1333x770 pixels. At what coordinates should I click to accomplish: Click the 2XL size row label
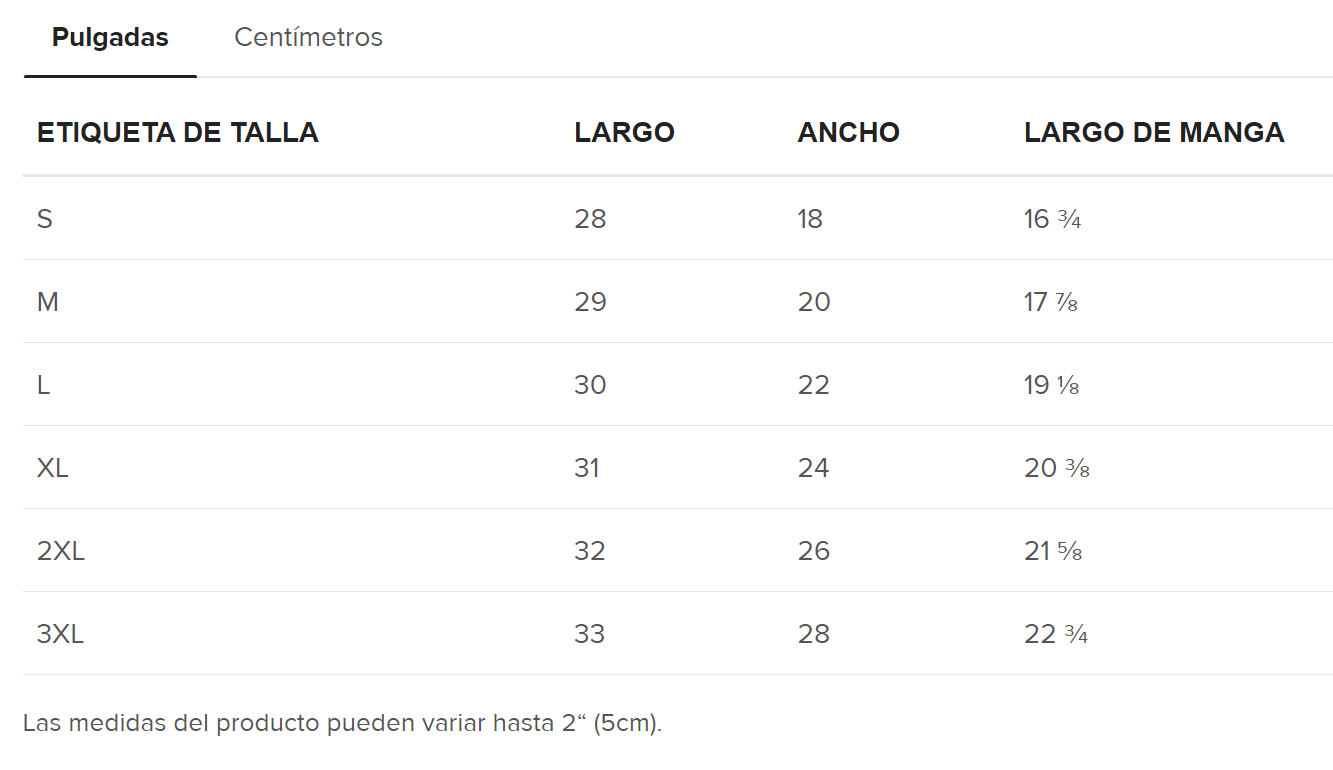61,551
